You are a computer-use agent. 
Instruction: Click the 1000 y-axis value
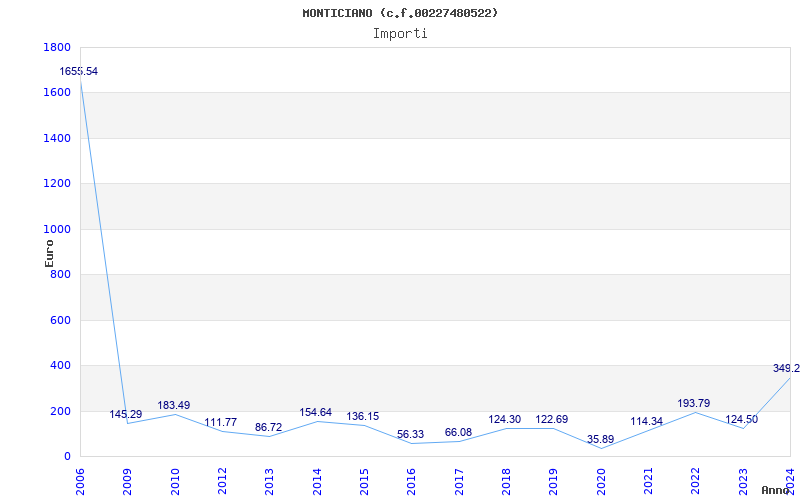click(x=57, y=230)
